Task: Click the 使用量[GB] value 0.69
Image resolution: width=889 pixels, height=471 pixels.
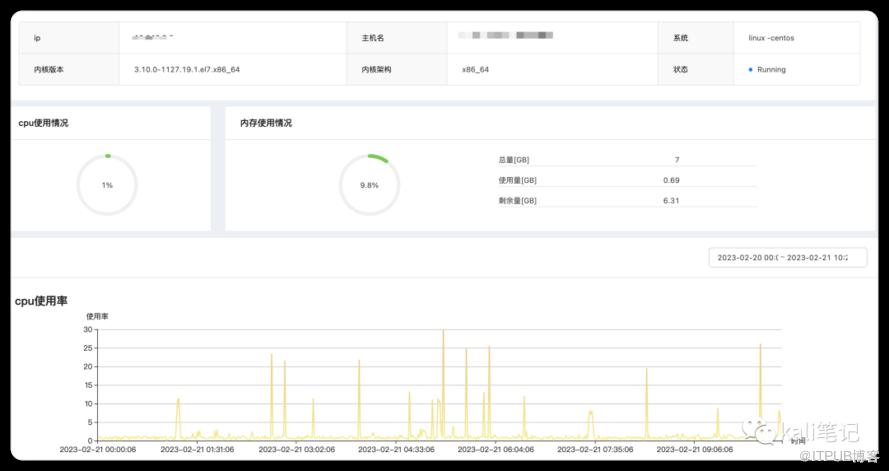Action: (671, 180)
